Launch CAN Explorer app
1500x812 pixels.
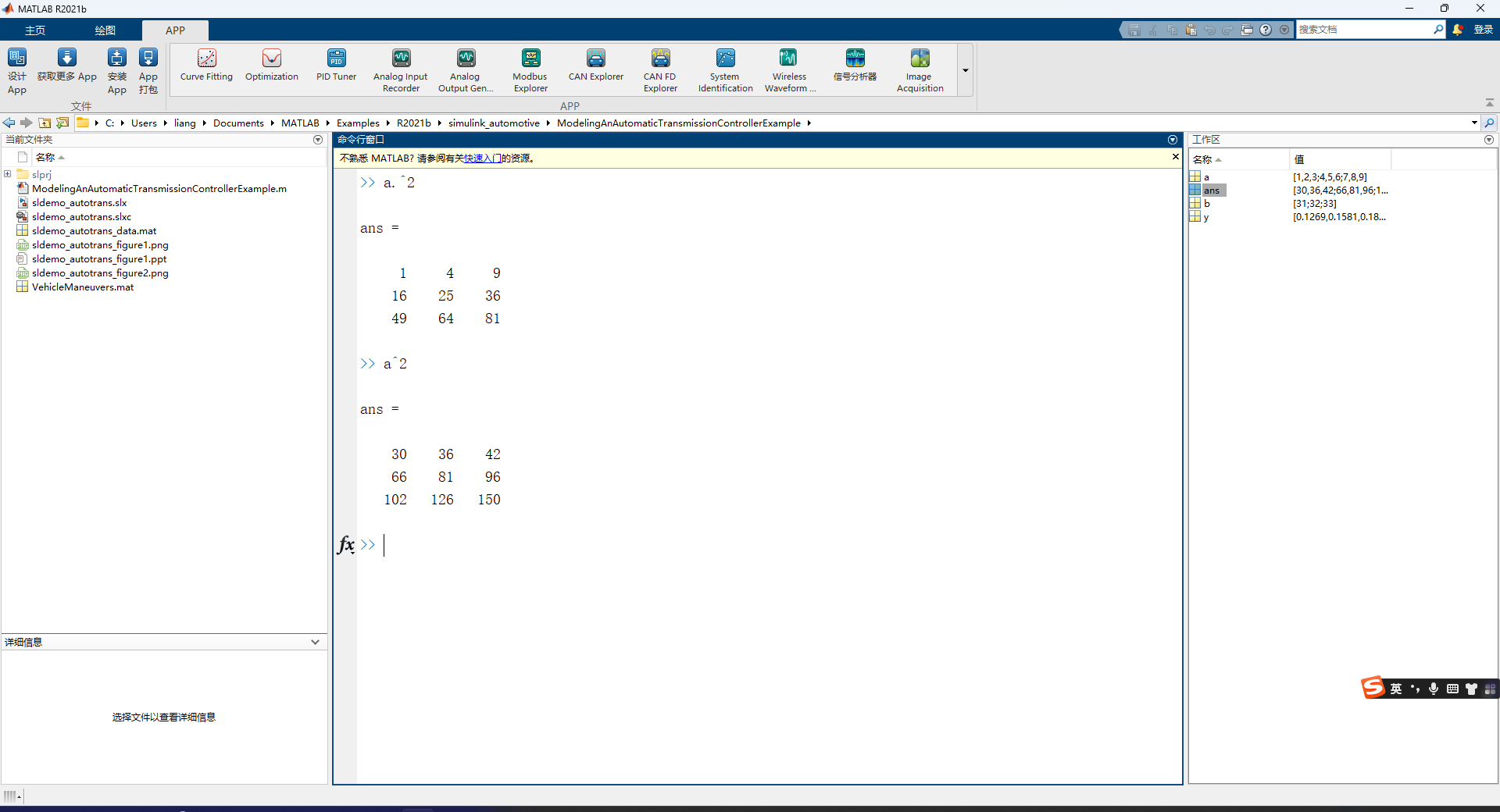click(596, 65)
